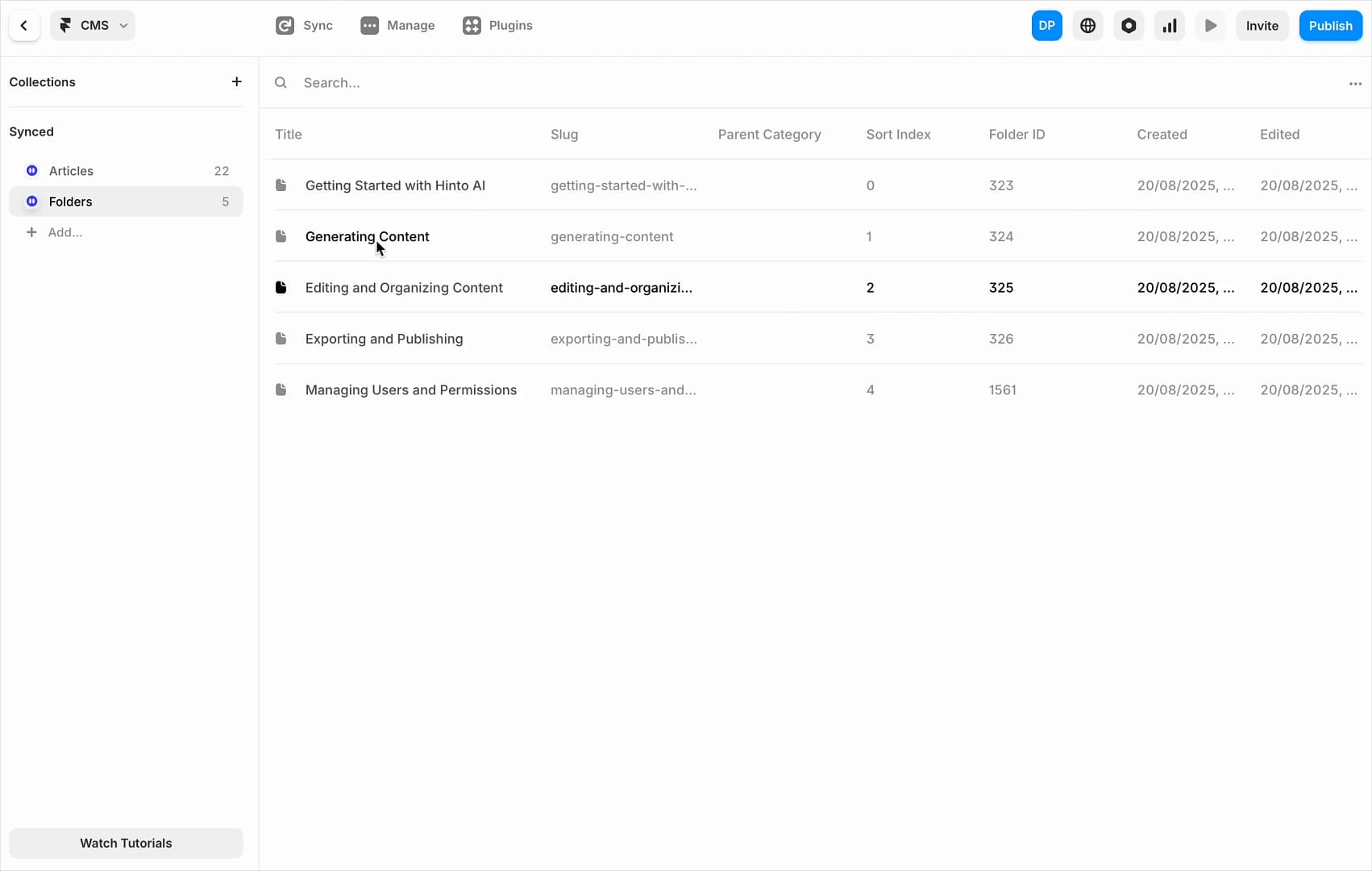Screen dimensions: 1372x871
Task: Open the CMS dropdown menu
Action: (93, 26)
